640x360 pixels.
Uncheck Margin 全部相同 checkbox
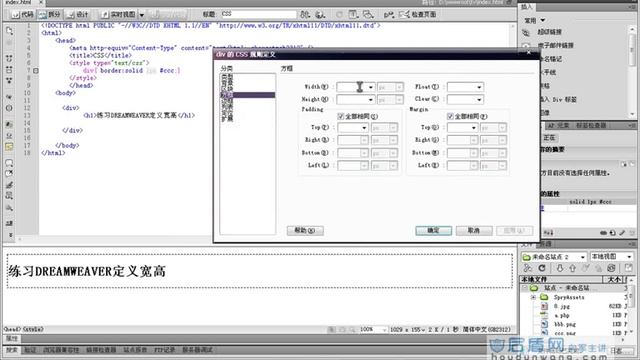pos(450,116)
